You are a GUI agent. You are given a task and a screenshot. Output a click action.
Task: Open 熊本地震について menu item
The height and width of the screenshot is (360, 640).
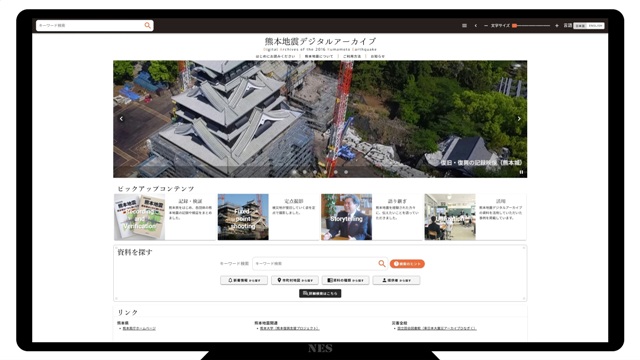pyautogui.click(x=319, y=56)
